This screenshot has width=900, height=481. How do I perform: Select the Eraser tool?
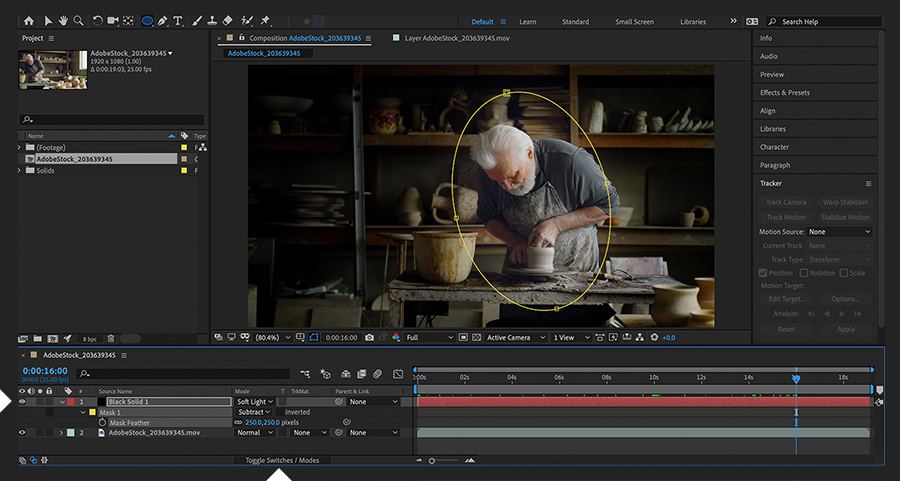[x=227, y=20]
